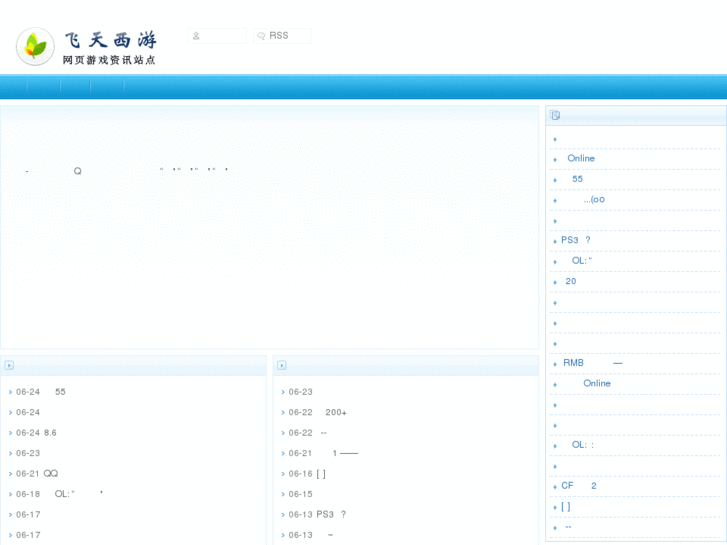Open the '06-16 [ ]' news entry
Image resolution: width=727 pixels, height=545 pixels.
[307, 474]
